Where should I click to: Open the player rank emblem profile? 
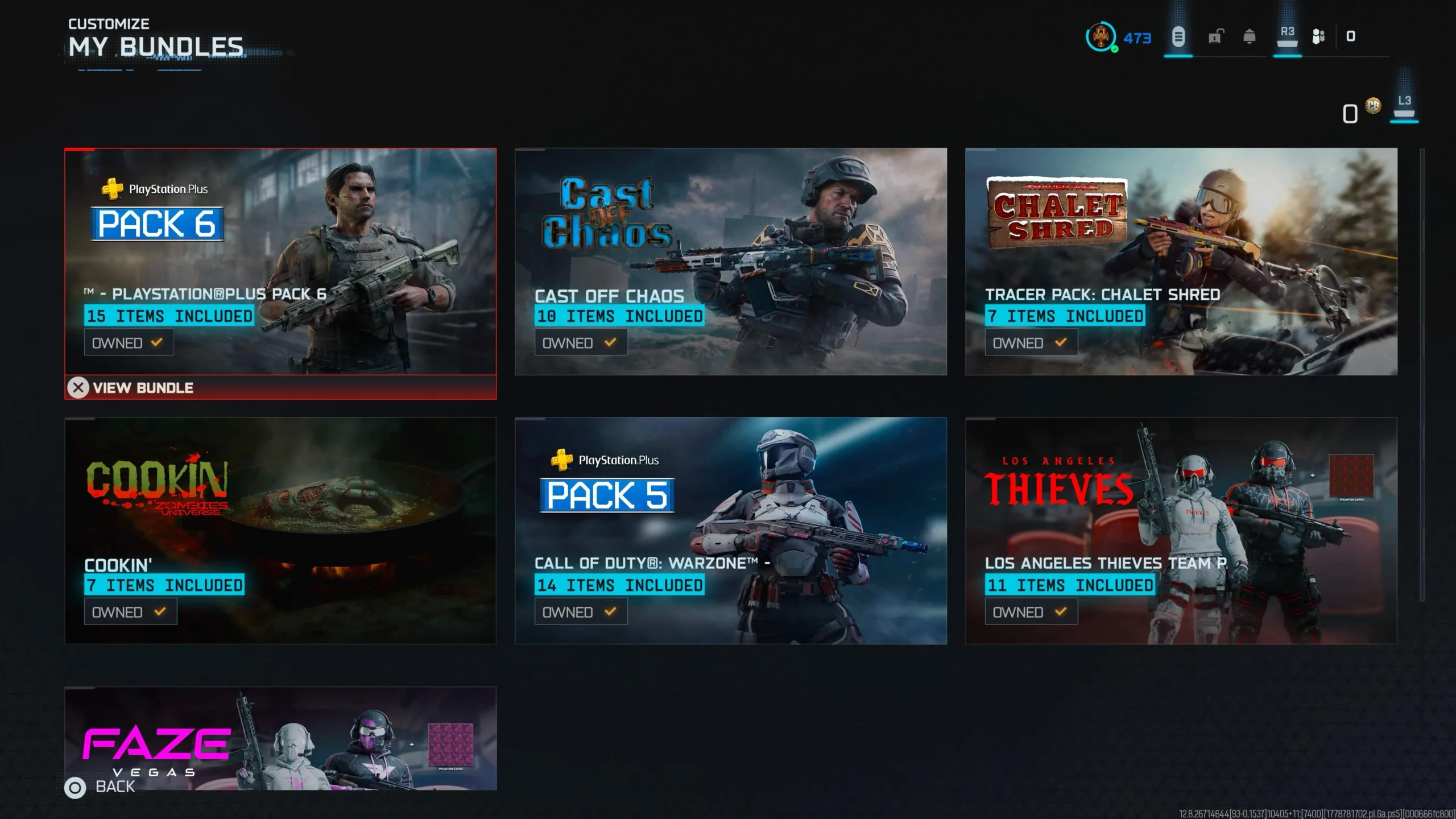(x=1101, y=38)
